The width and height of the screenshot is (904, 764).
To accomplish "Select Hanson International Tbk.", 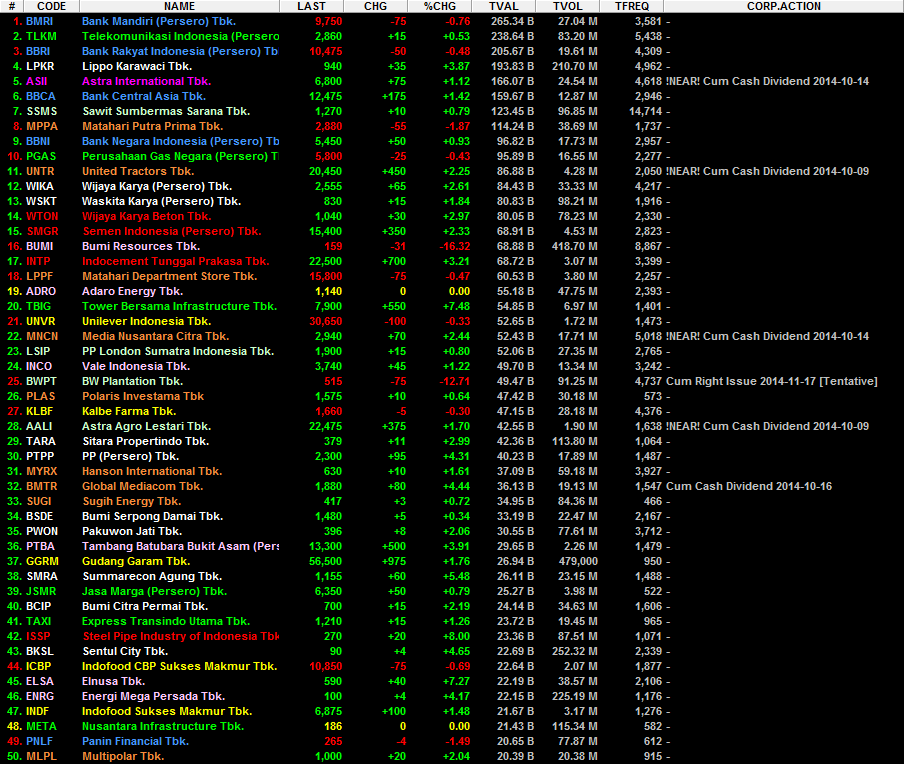I will tap(152, 471).
